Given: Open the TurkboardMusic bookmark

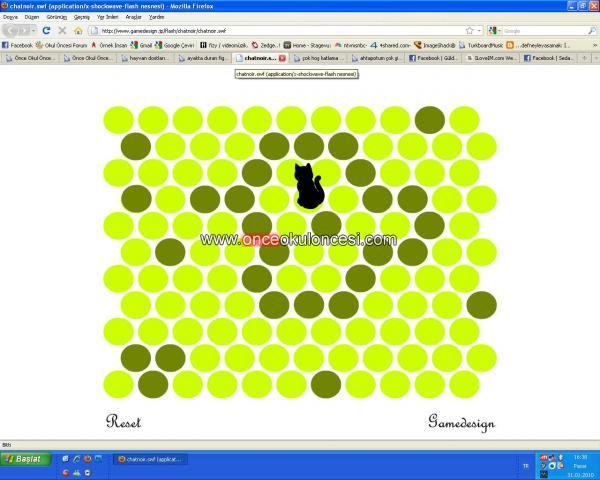Looking at the screenshot, I should (481, 45).
